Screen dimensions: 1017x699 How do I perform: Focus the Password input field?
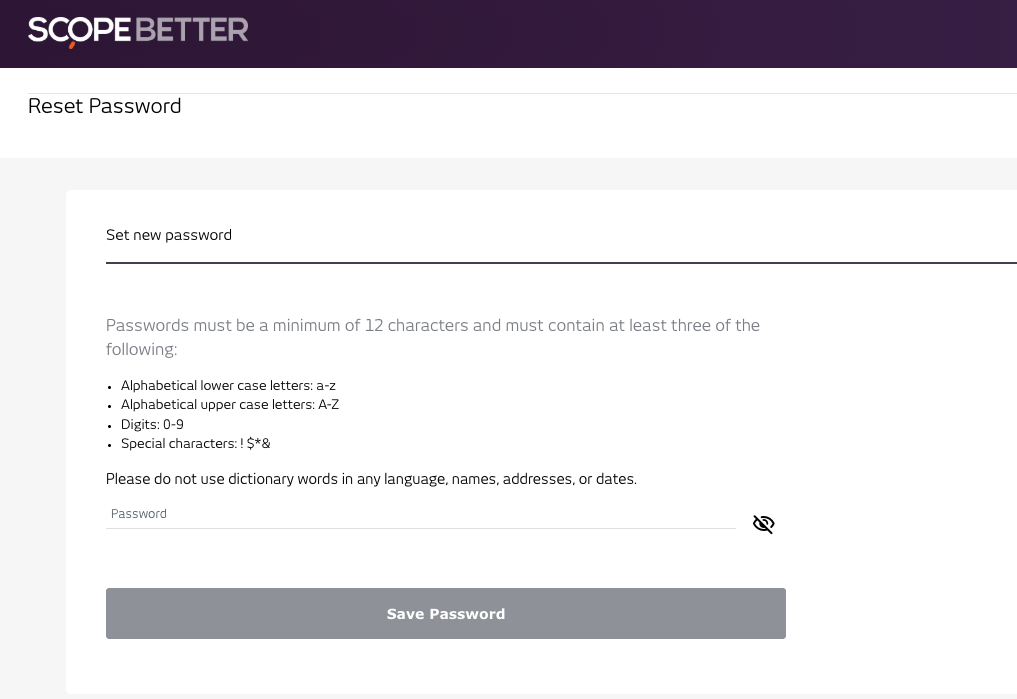(420, 514)
